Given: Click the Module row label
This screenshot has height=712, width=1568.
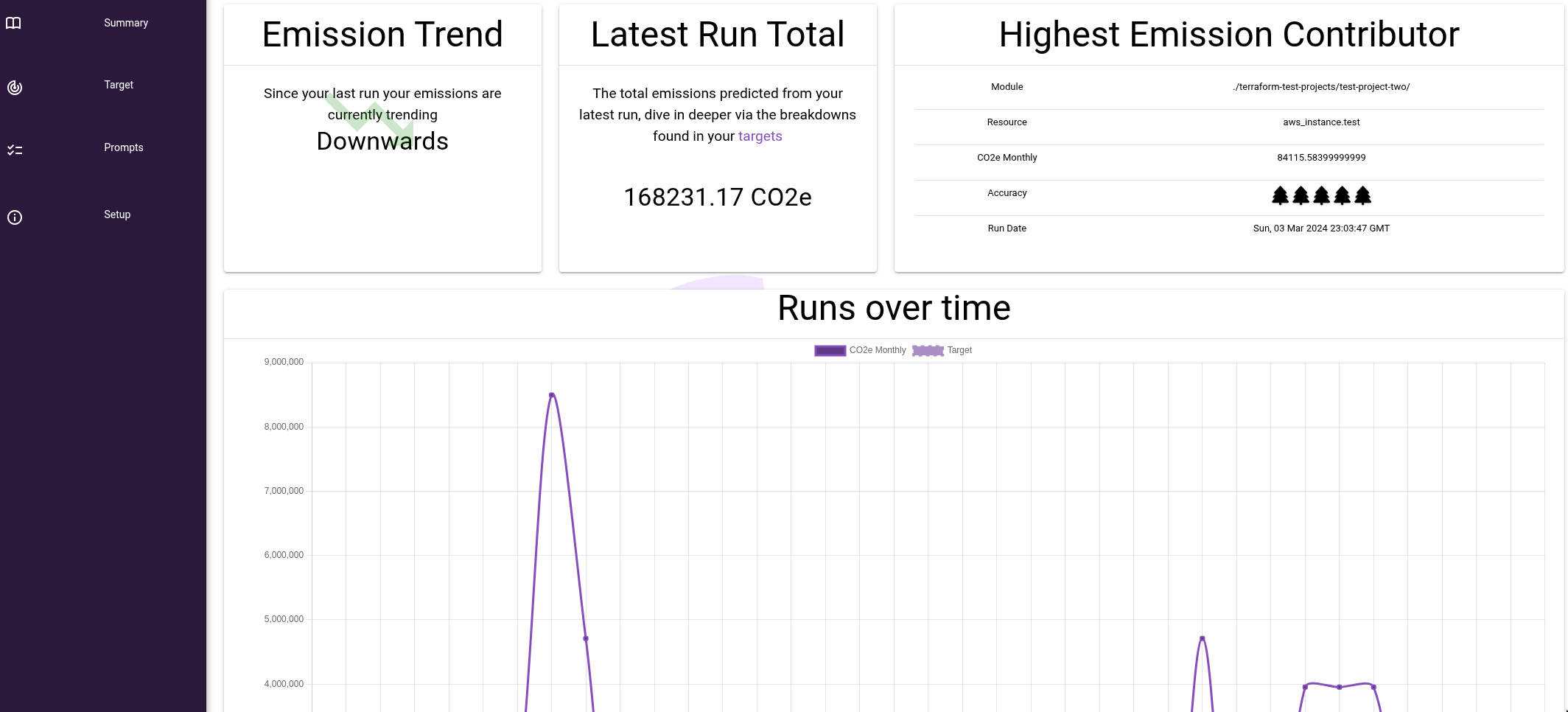Looking at the screenshot, I should (x=1007, y=87).
